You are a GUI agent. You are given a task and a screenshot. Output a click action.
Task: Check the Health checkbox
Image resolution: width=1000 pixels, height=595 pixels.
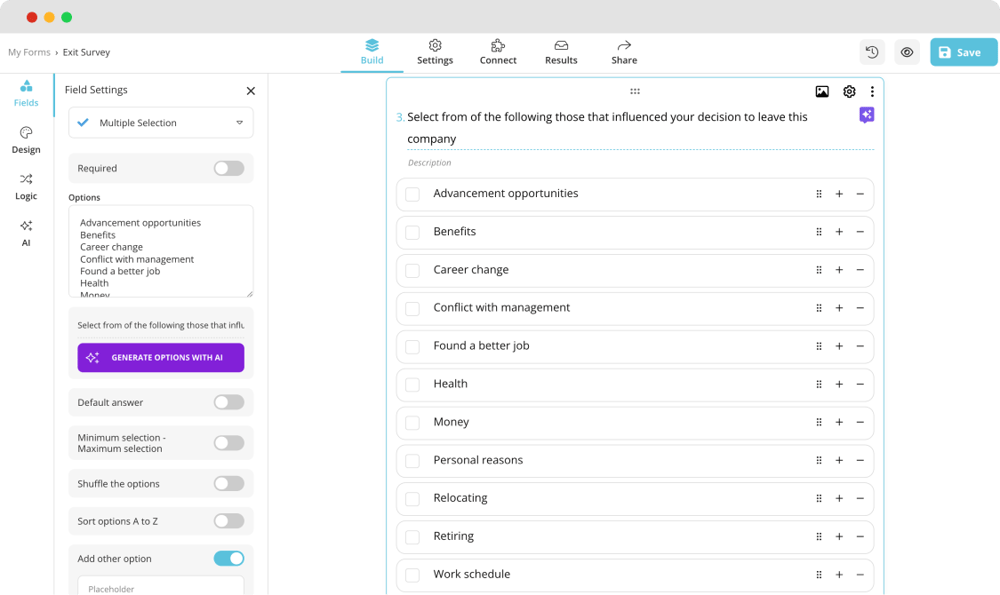coord(412,385)
